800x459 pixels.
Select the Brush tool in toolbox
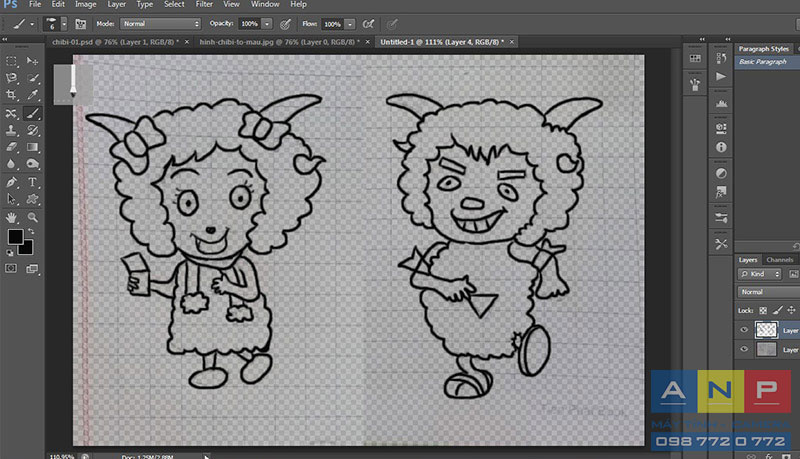32,113
